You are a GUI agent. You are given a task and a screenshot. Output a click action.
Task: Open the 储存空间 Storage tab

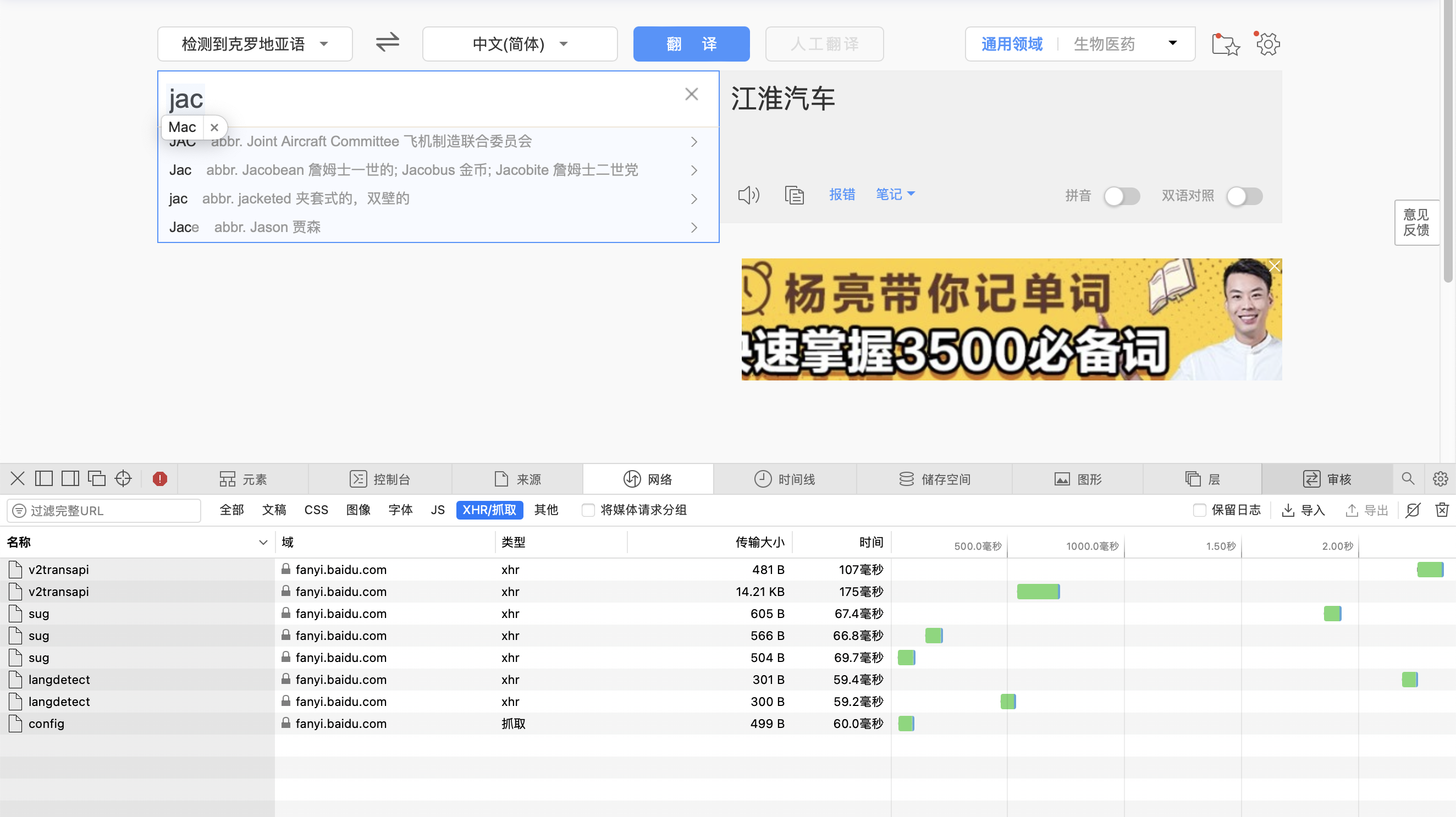click(934, 479)
